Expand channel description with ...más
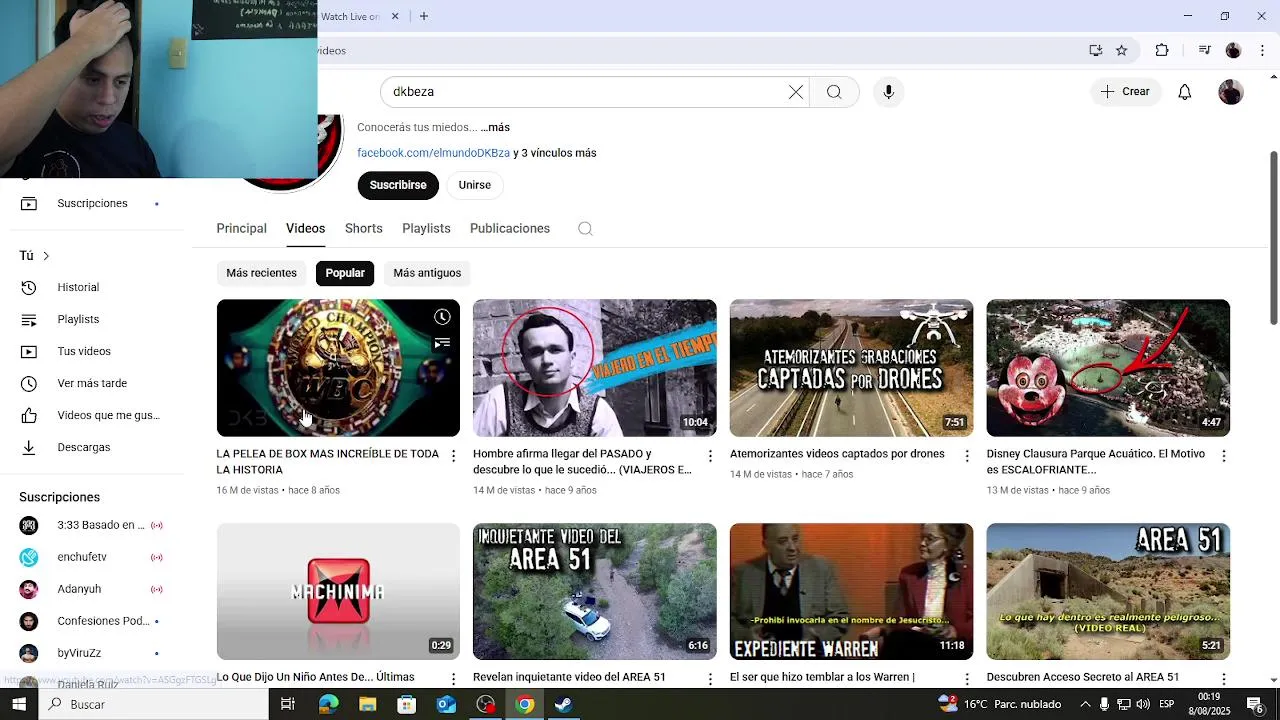The image size is (1280, 720). 495,128
